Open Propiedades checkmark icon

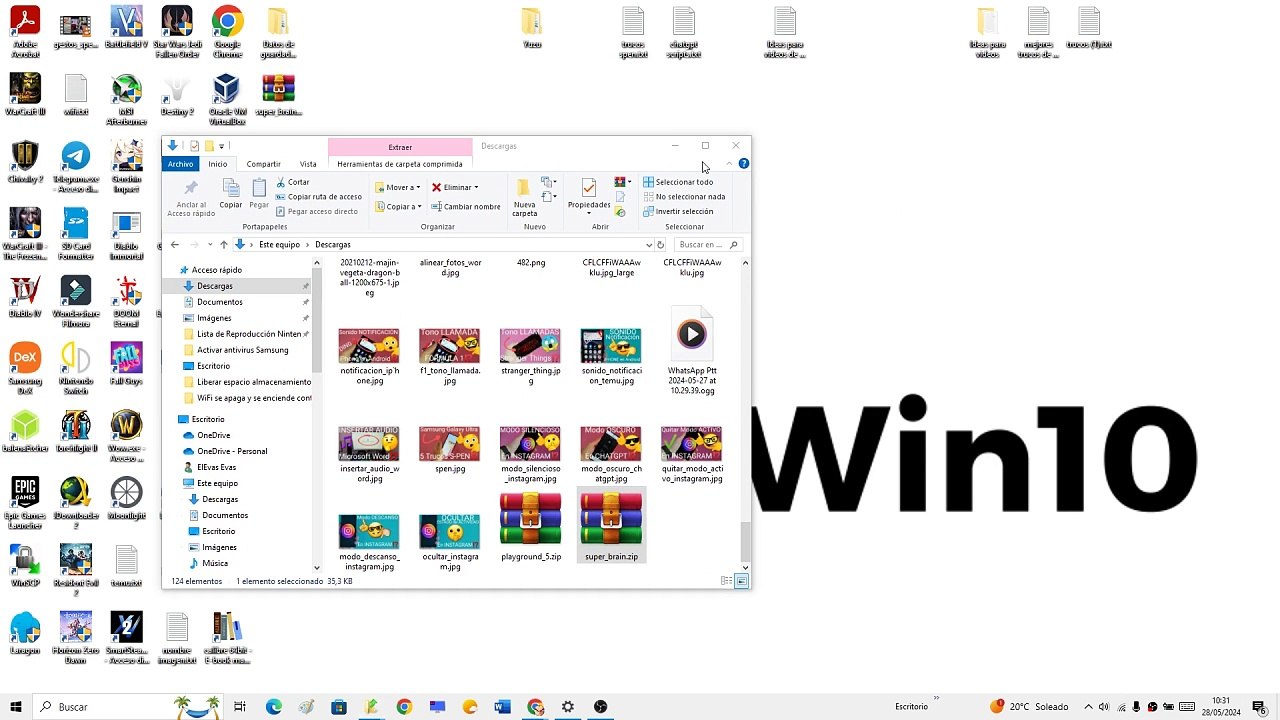(589, 188)
